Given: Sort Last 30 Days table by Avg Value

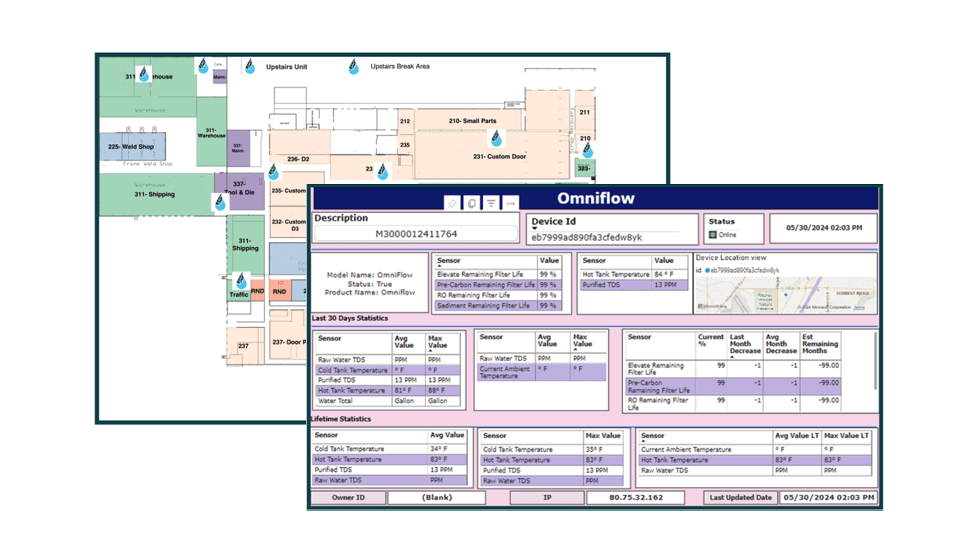Looking at the screenshot, I should (x=404, y=342).
